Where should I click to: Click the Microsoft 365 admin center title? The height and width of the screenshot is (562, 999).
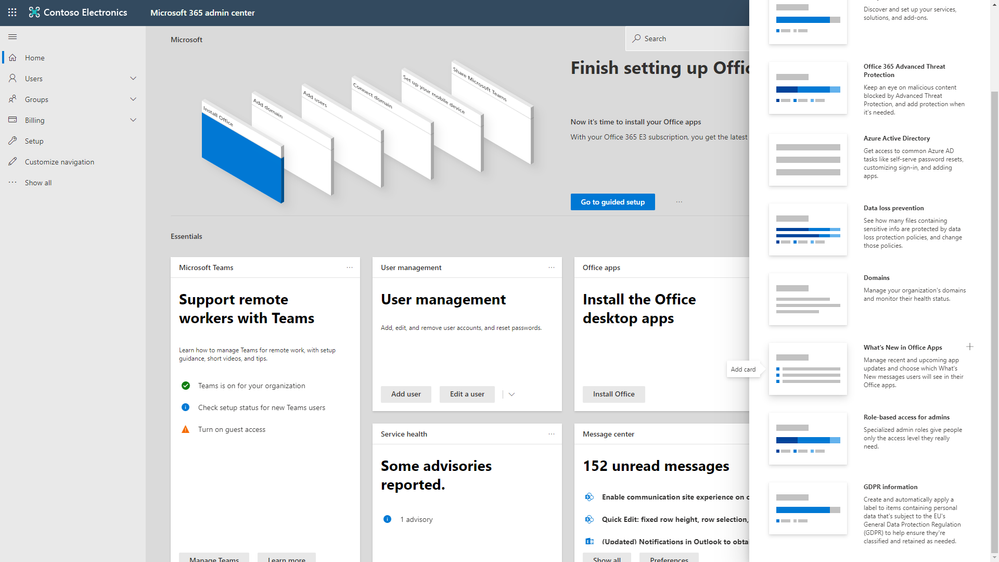pos(203,13)
